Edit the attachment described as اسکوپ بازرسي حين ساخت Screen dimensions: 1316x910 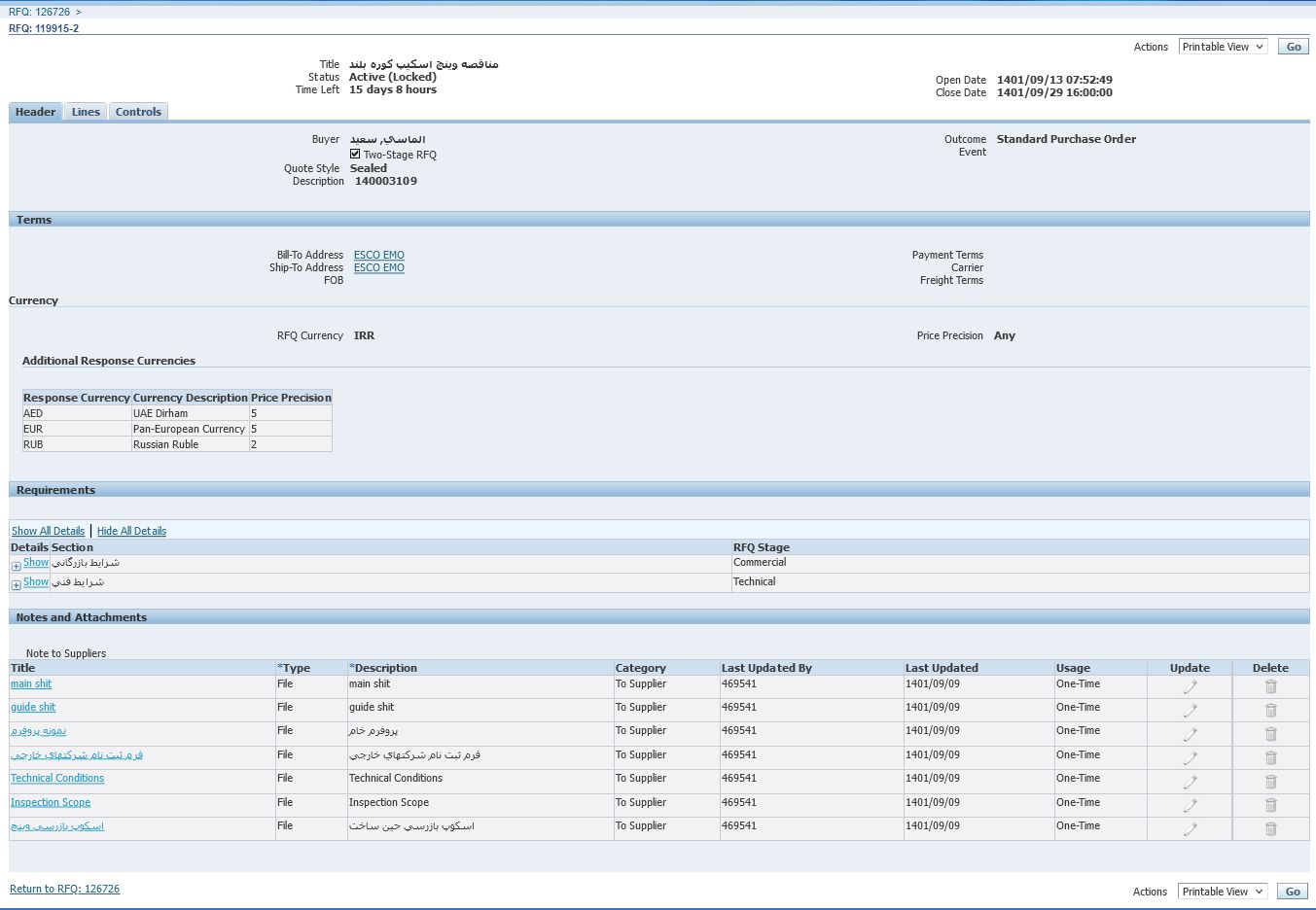point(1190,829)
